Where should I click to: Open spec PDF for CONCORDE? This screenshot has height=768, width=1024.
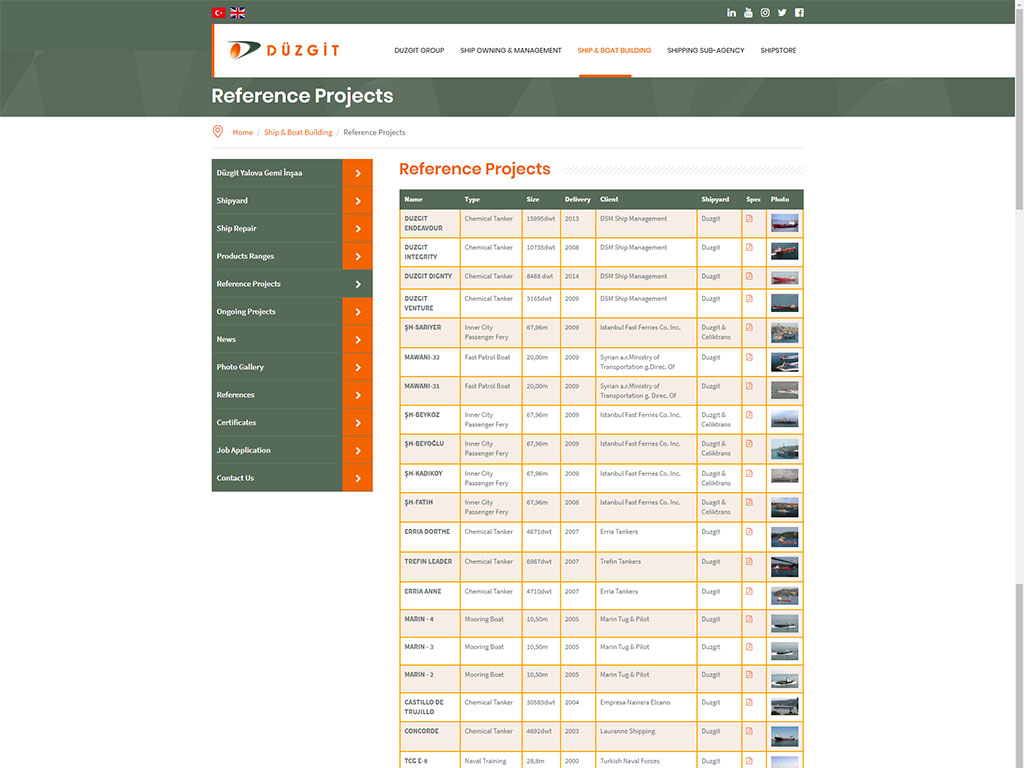pyautogui.click(x=750, y=731)
